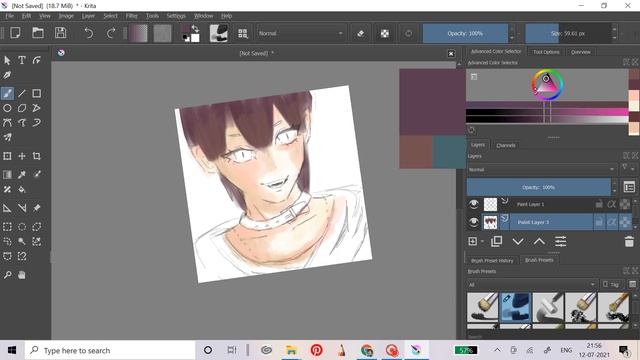This screenshot has height=360, width=640.
Task: Select the Ellipse shape tool
Action: [7, 108]
